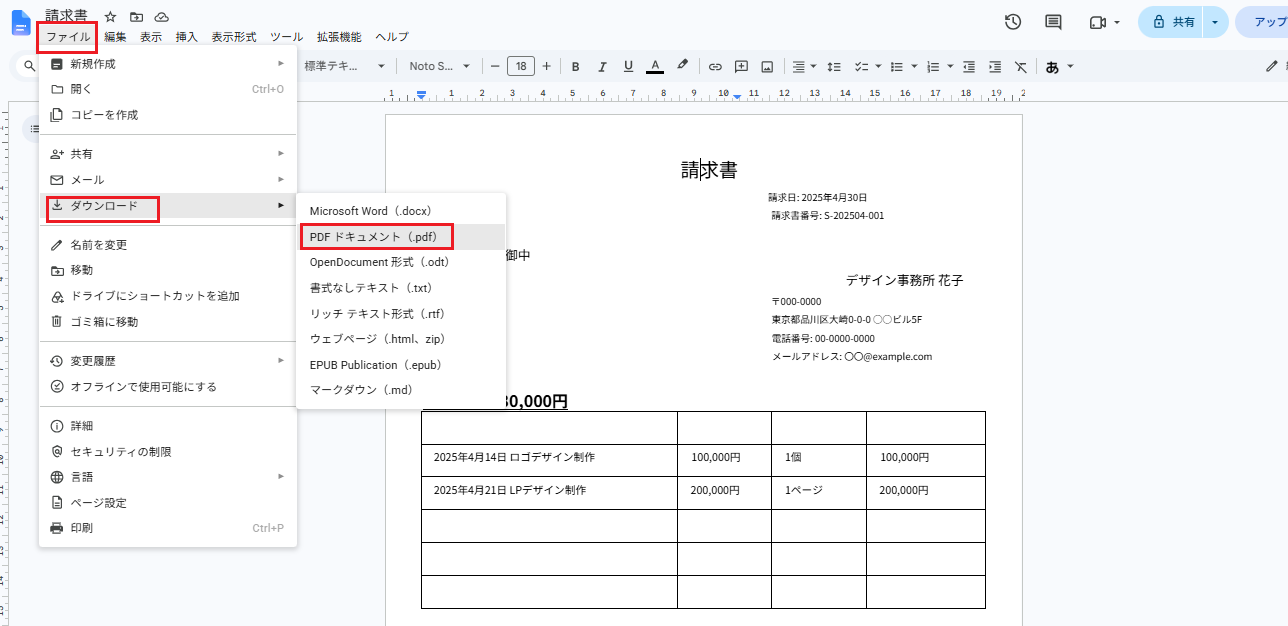Viewport: 1288px width, 626px height.
Task: Open the 挿入 menu
Action: 187,37
